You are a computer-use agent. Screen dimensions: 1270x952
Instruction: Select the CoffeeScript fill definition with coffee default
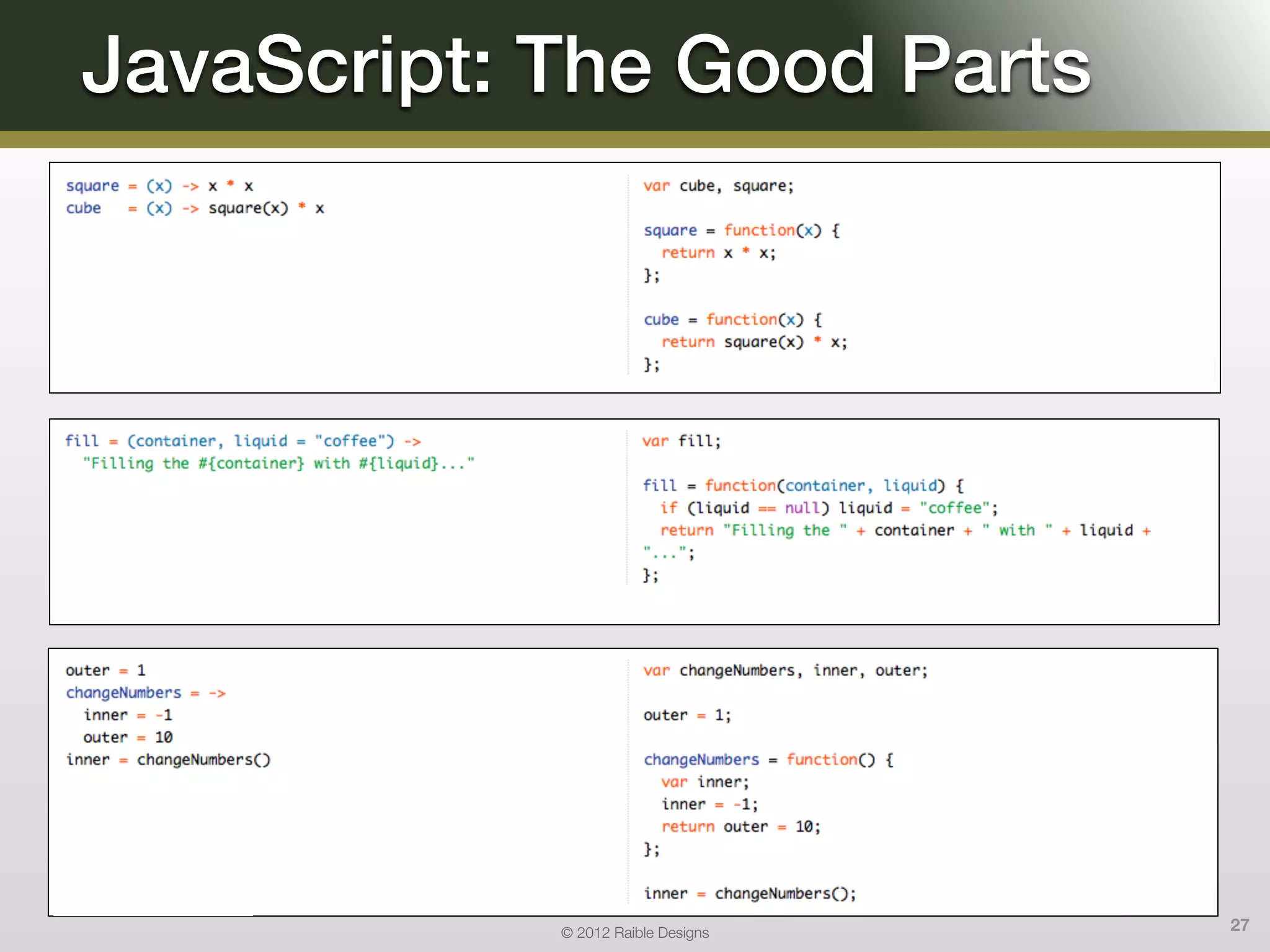tap(243, 441)
